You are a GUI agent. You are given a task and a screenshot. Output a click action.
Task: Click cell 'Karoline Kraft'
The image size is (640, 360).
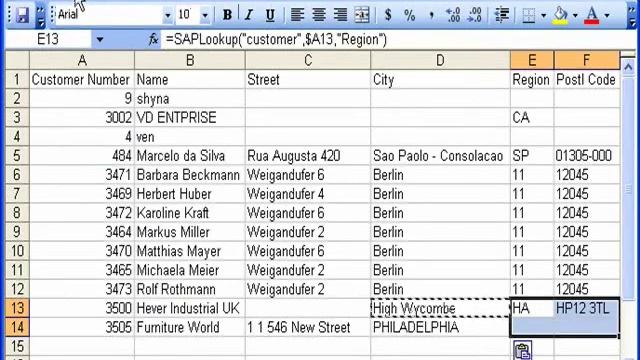(190, 213)
